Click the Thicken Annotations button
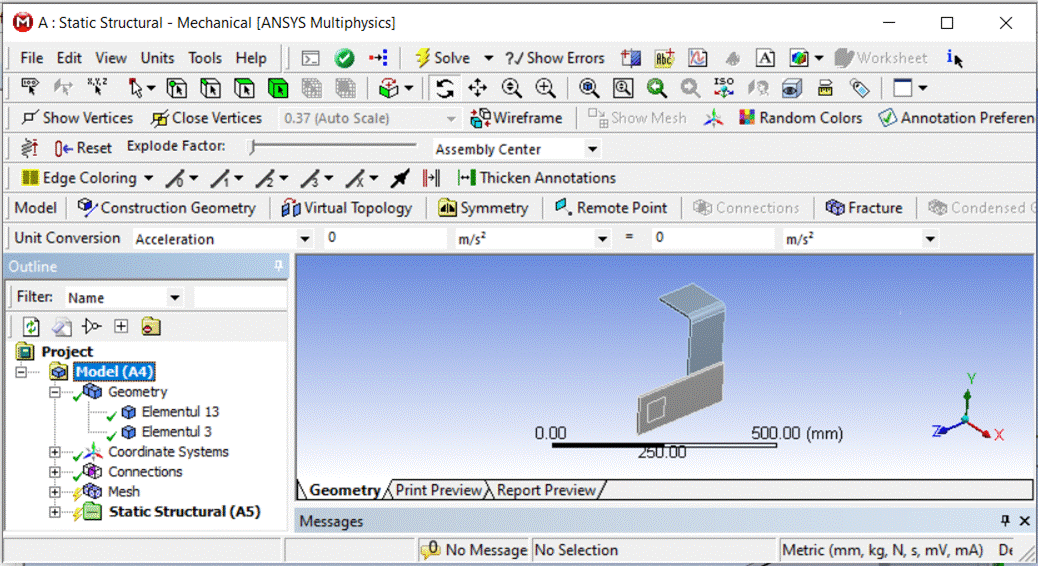 (x=537, y=177)
